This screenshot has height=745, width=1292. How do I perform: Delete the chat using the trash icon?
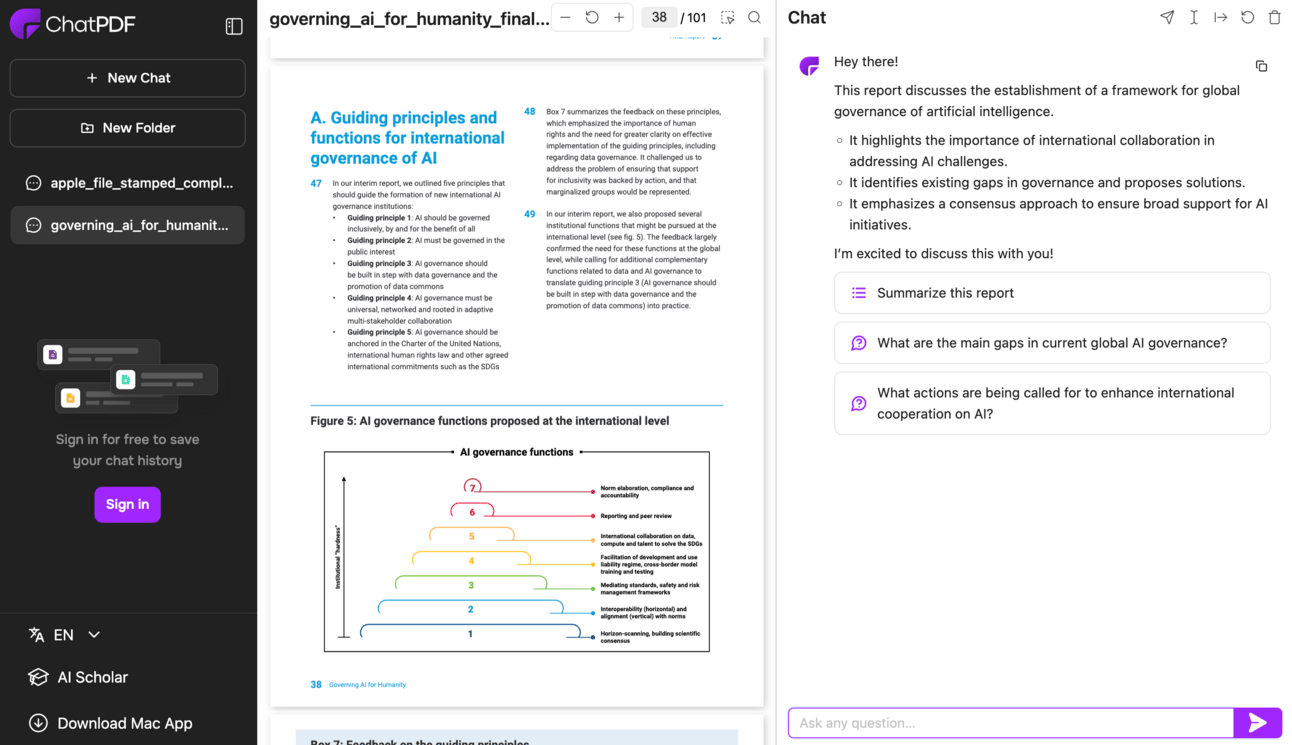pos(1275,17)
